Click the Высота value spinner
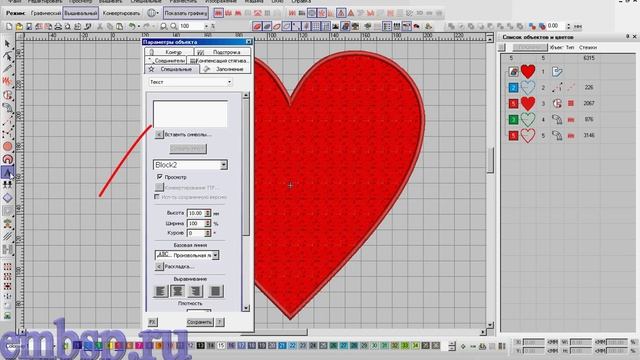This screenshot has width=640, height=360. coord(208,213)
